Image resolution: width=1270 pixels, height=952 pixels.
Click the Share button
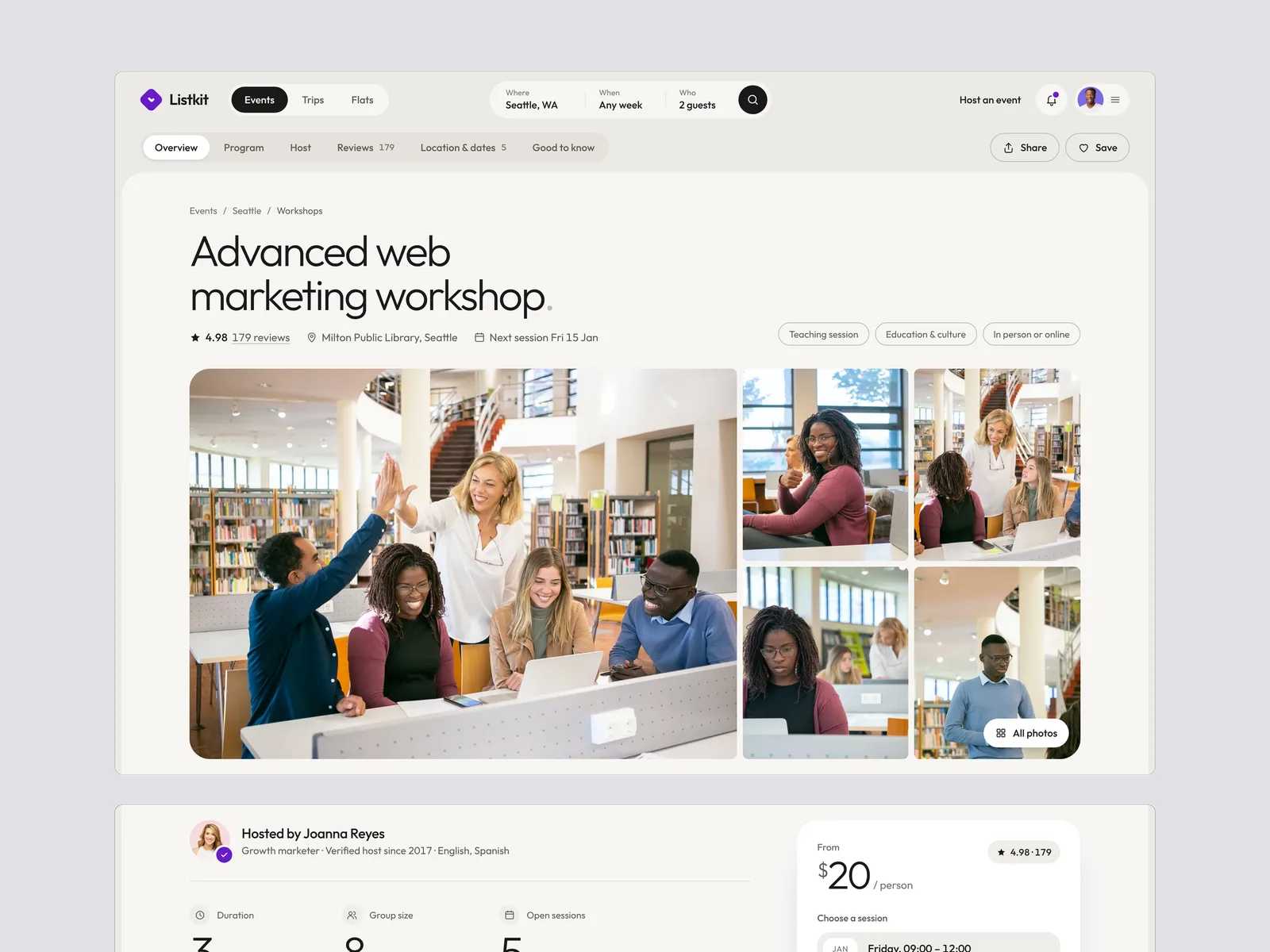tap(1025, 148)
